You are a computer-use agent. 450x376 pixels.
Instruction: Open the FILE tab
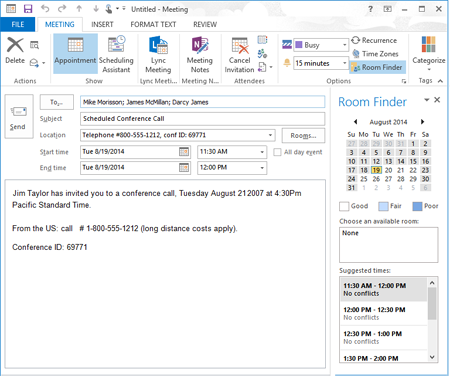click(x=18, y=24)
